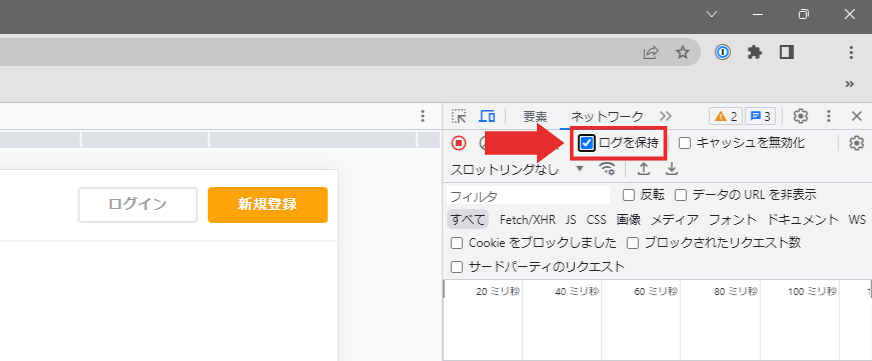Click the orange 新規登録 button
The width and height of the screenshot is (872, 361).
point(267,205)
